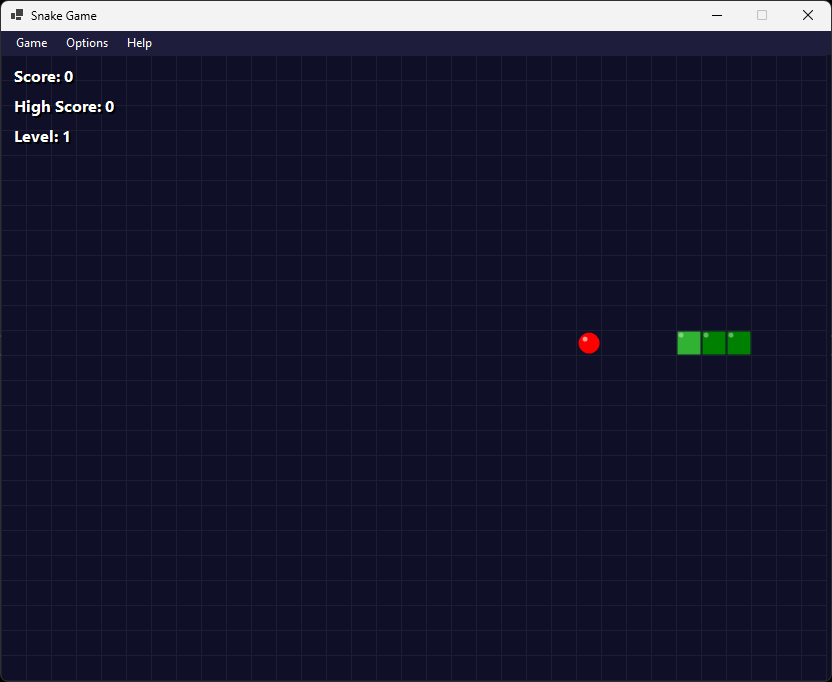Click the 'High Score: 0' label
The width and height of the screenshot is (832, 682).
(64, 107)
